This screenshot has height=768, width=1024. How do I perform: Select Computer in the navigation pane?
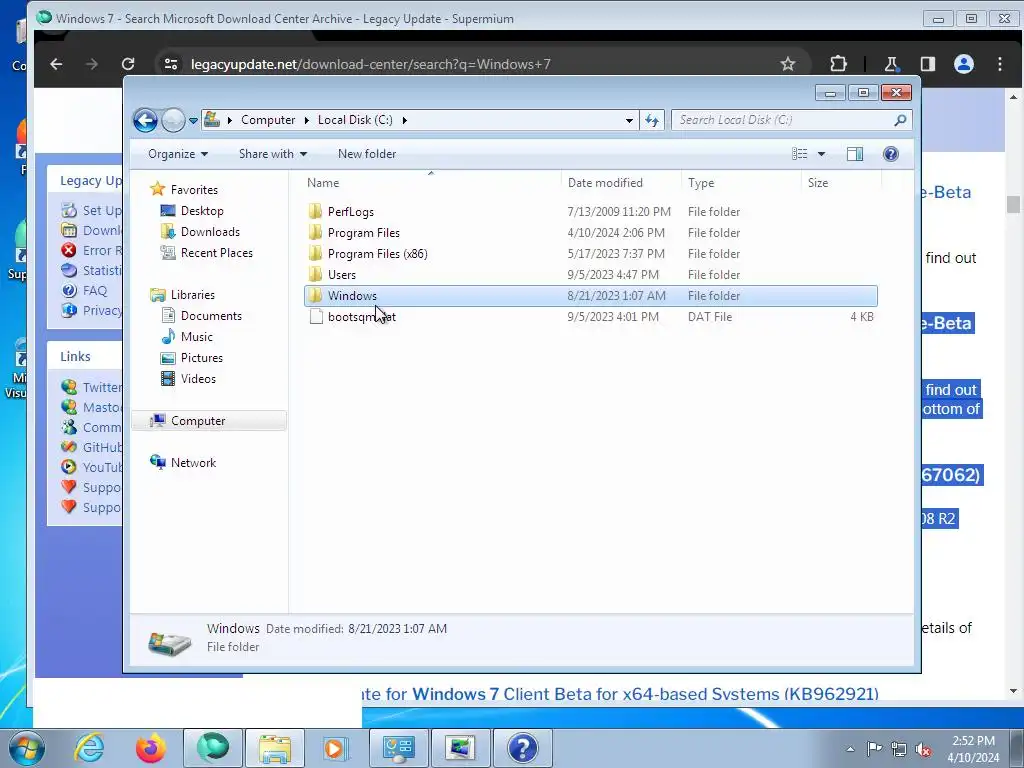point(209,421)
